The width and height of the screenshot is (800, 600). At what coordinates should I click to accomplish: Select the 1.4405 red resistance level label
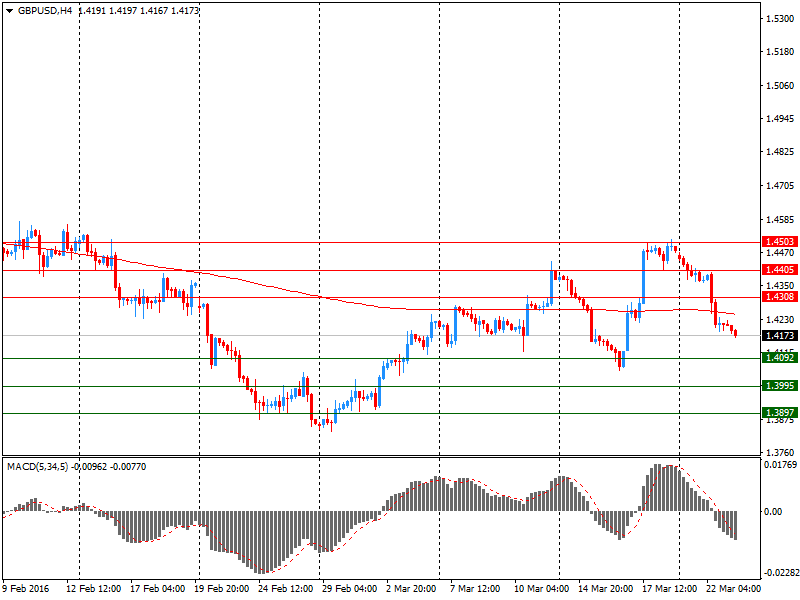click(x=780, y=270)
